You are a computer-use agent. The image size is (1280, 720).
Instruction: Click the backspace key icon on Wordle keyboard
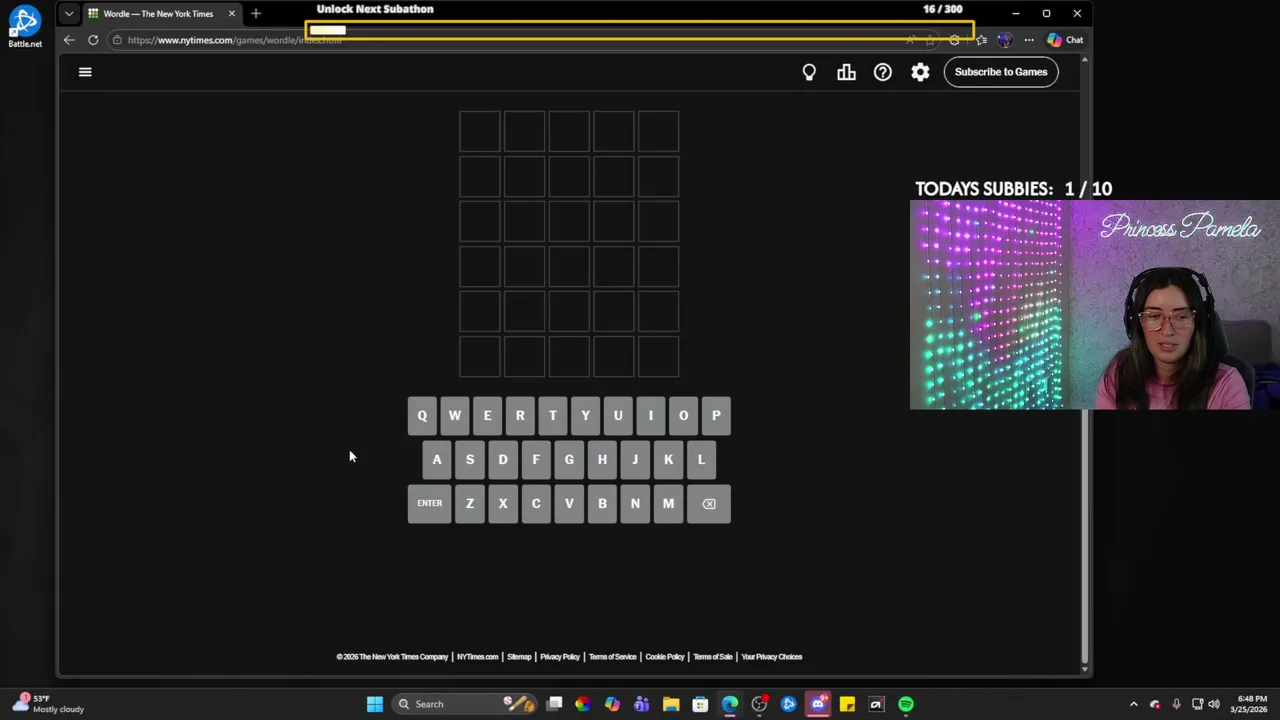(x=709, y=504)
